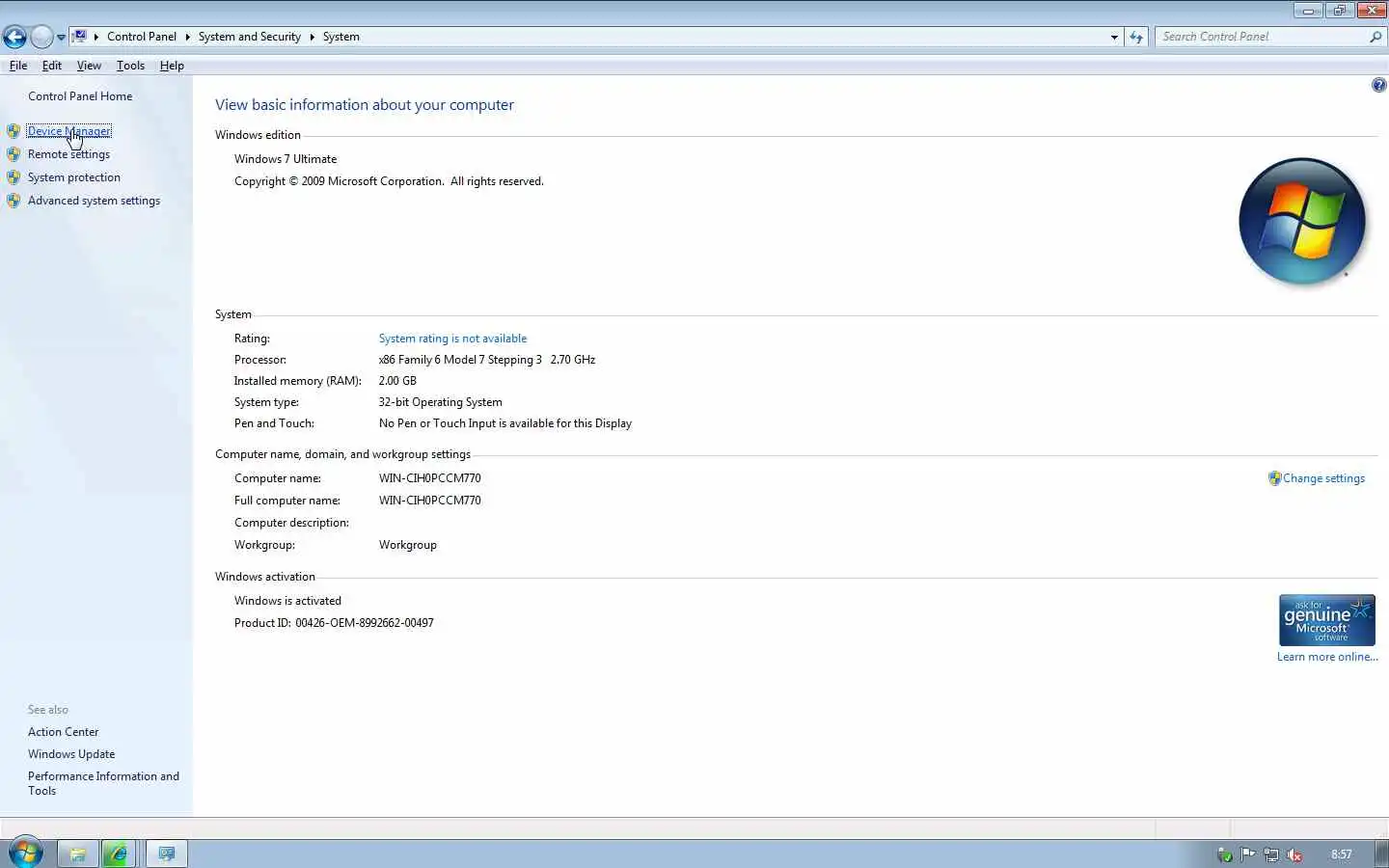Click the computer icon in the address bar

tap(80, 37)
